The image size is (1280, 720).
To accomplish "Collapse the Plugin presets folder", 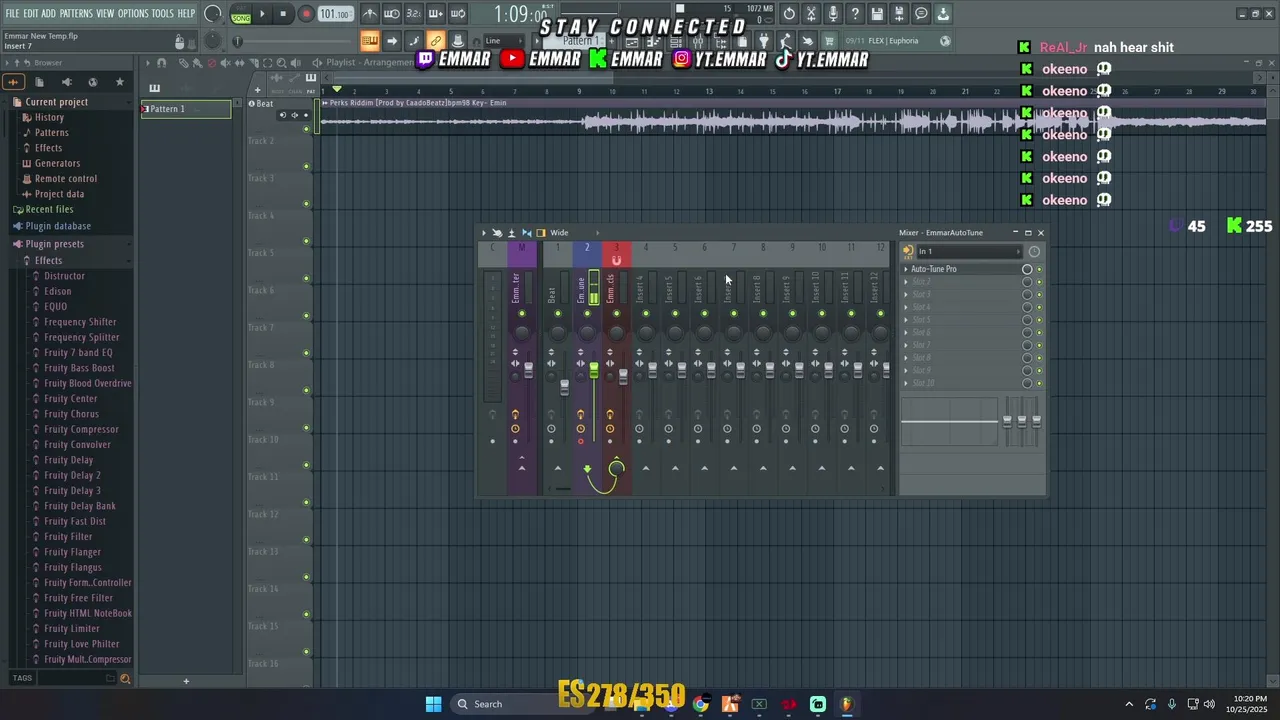I will [54, 244].
